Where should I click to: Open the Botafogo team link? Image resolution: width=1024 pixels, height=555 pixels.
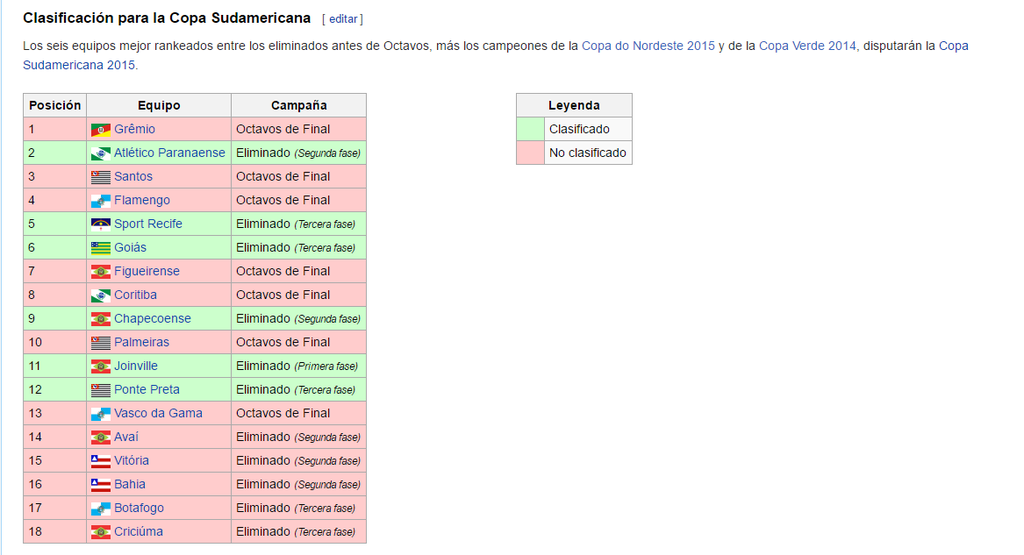(139, 508)
